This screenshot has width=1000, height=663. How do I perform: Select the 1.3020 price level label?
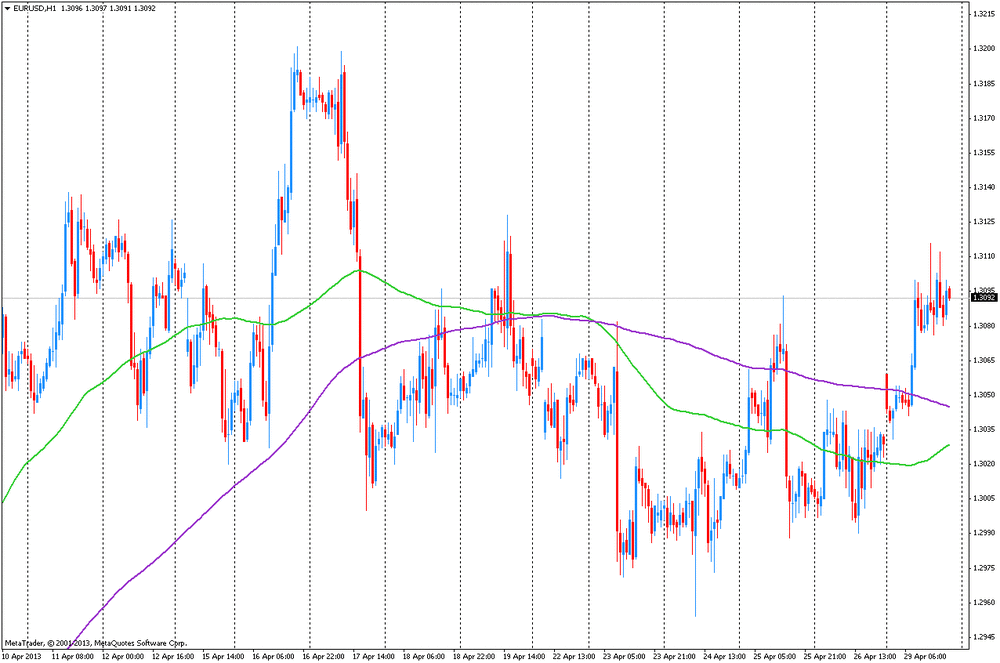pyautogui.click(x=984, y=463)
